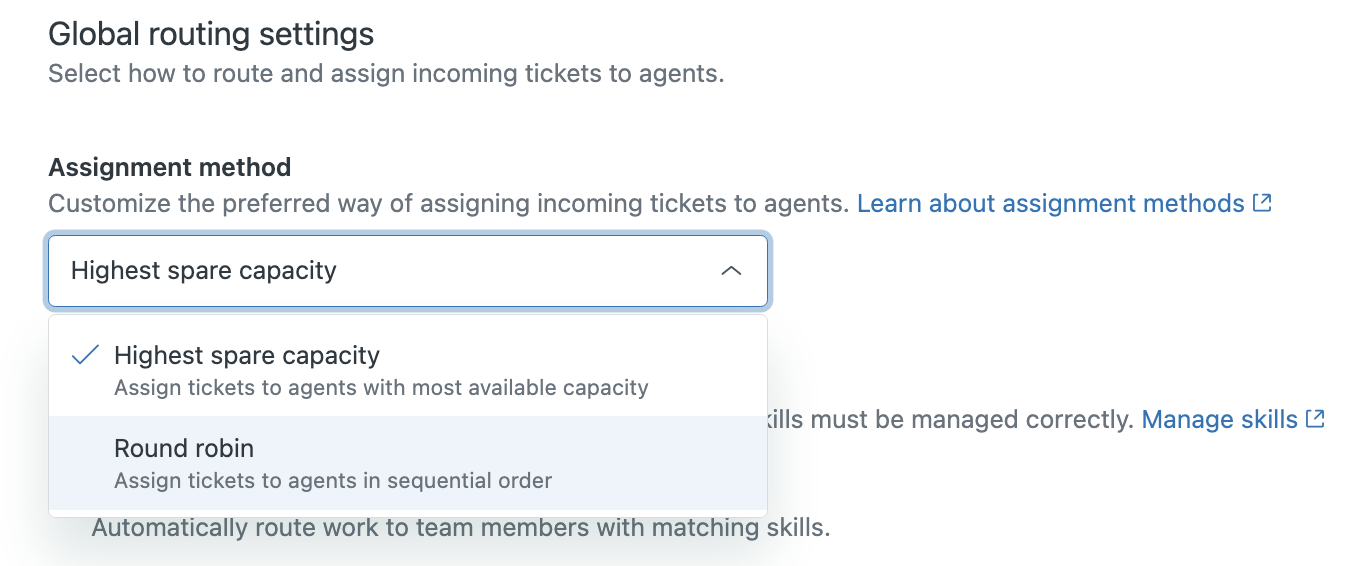Click the external-link icon after Manage skills
The width and height of the screenshot is (1366, 566).
(x=1315, y=419)
